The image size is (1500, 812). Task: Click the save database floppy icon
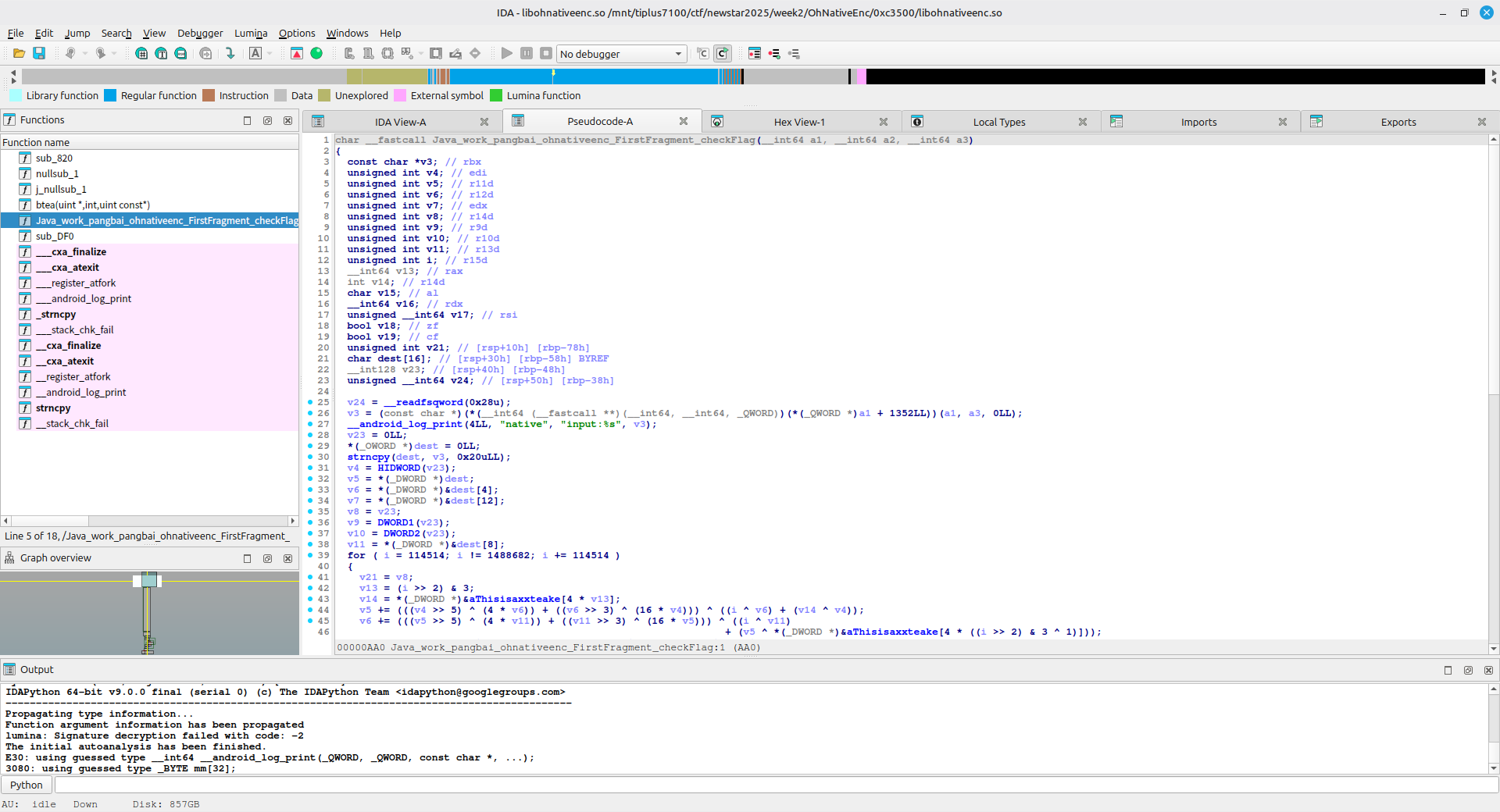click(39, 53)
